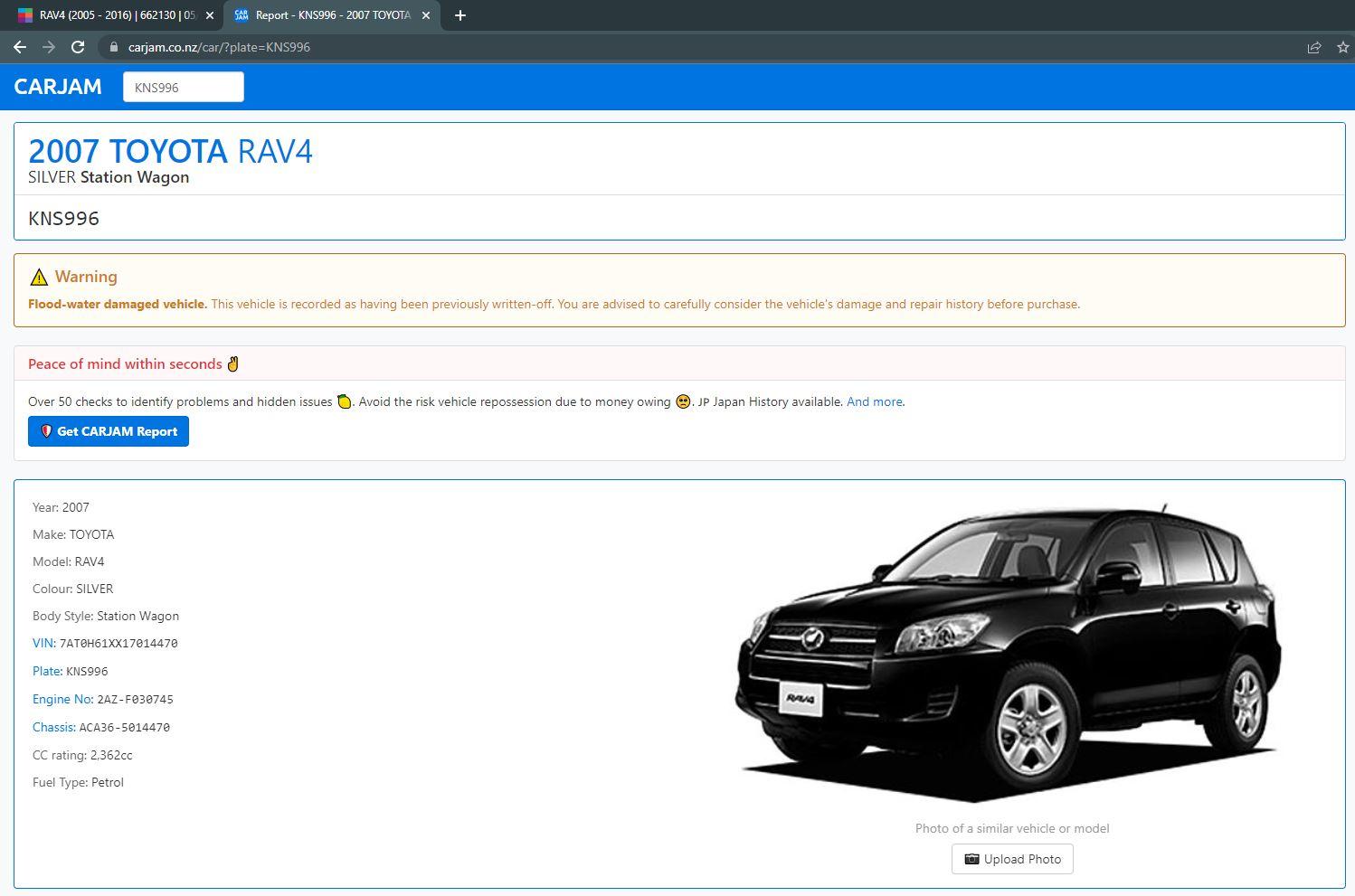Close the RAV4 (2005 - 2016) tab
The width and height of the screenshot is (1355, 896).
(x=210, y=15)
